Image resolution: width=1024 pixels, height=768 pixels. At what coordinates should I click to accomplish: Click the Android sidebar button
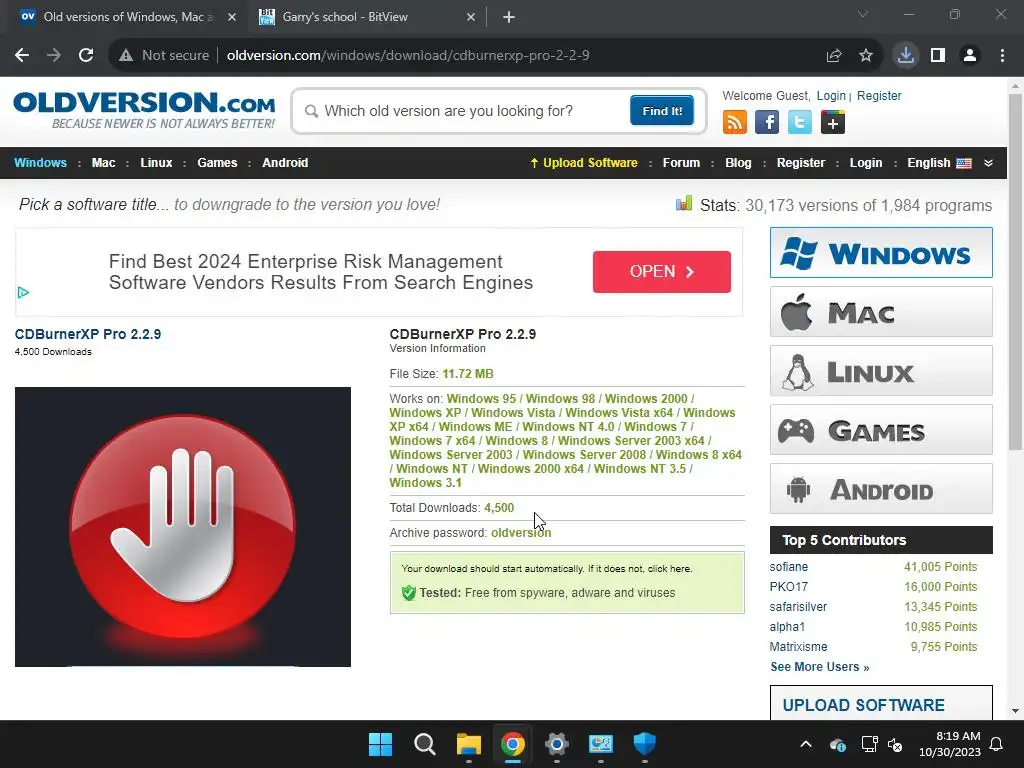881,489
